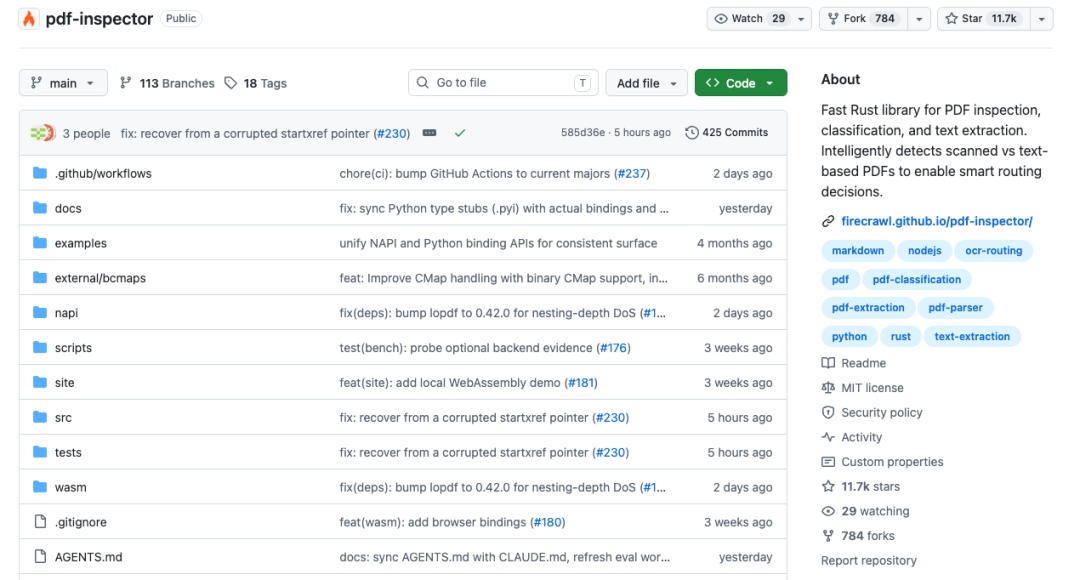This screenshot has width=1080, height=580.
Task: Select the text-extraction topic tag
Action: pos(972,337)
